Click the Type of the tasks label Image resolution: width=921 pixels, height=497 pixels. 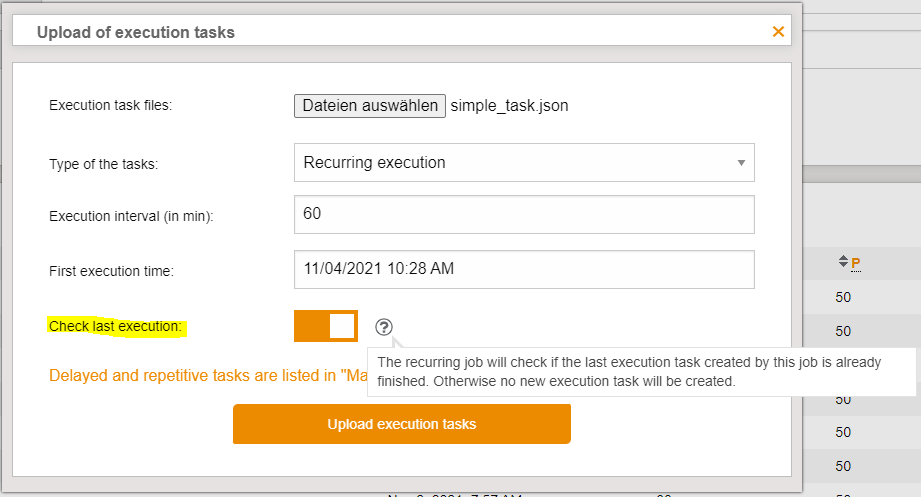(x=103, y=163)
